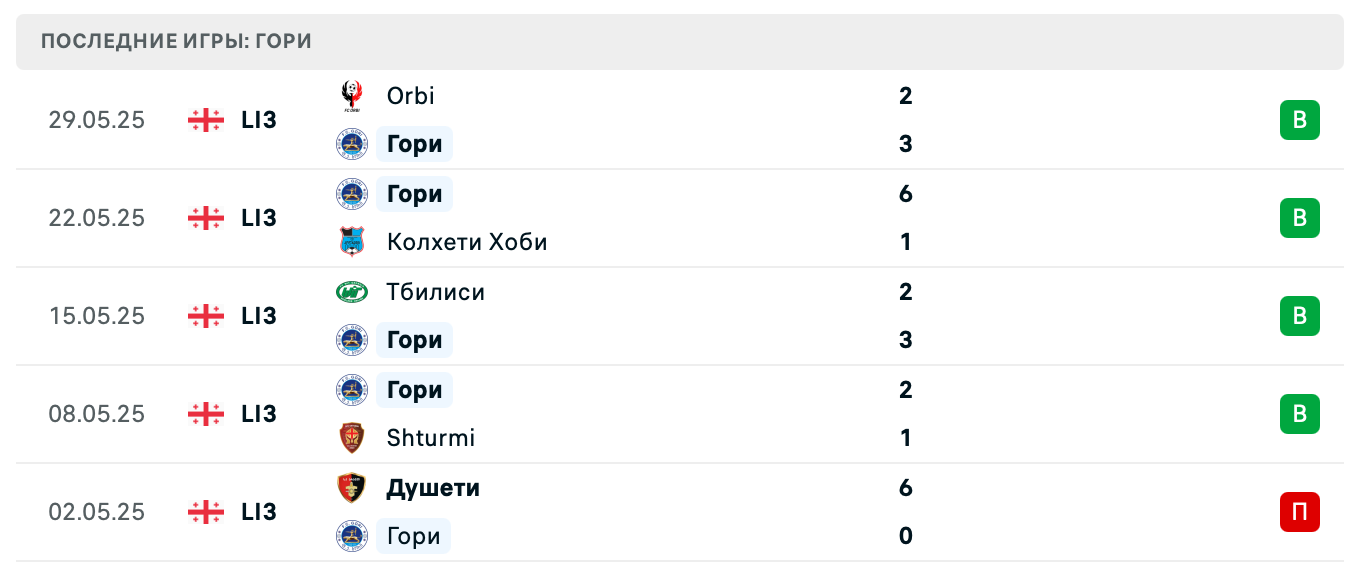The image size is (1358, 578).
Task: Click the Последние игры: Гори header
Action: pyautogui.click(x=176, y=41)
